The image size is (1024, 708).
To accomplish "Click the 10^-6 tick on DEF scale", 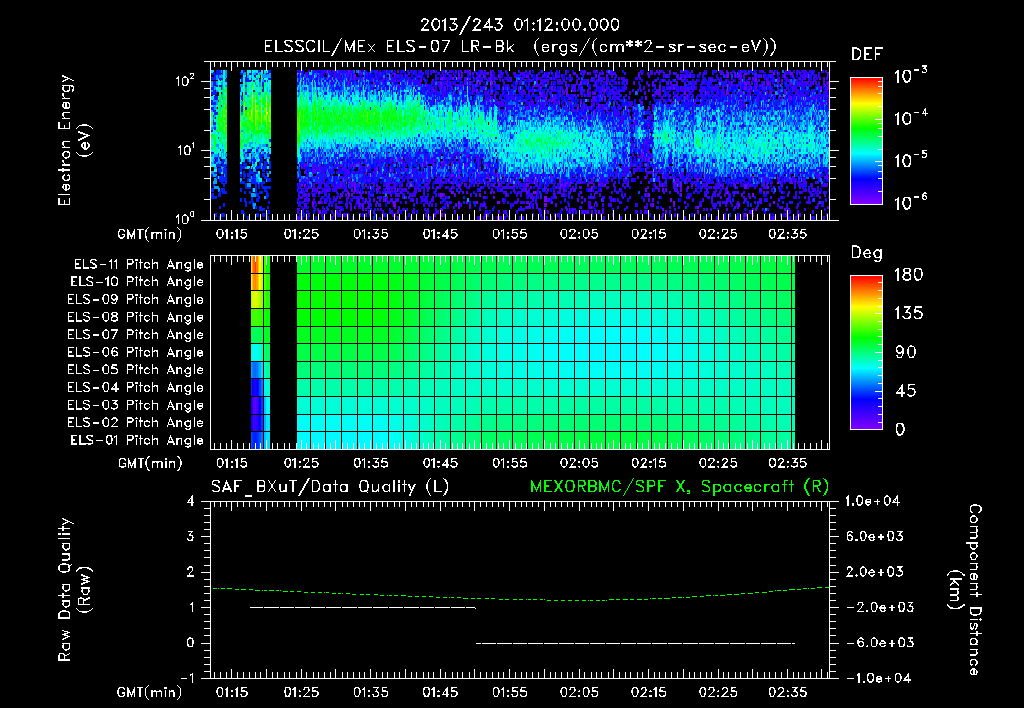I will click(x=910, y=202).
